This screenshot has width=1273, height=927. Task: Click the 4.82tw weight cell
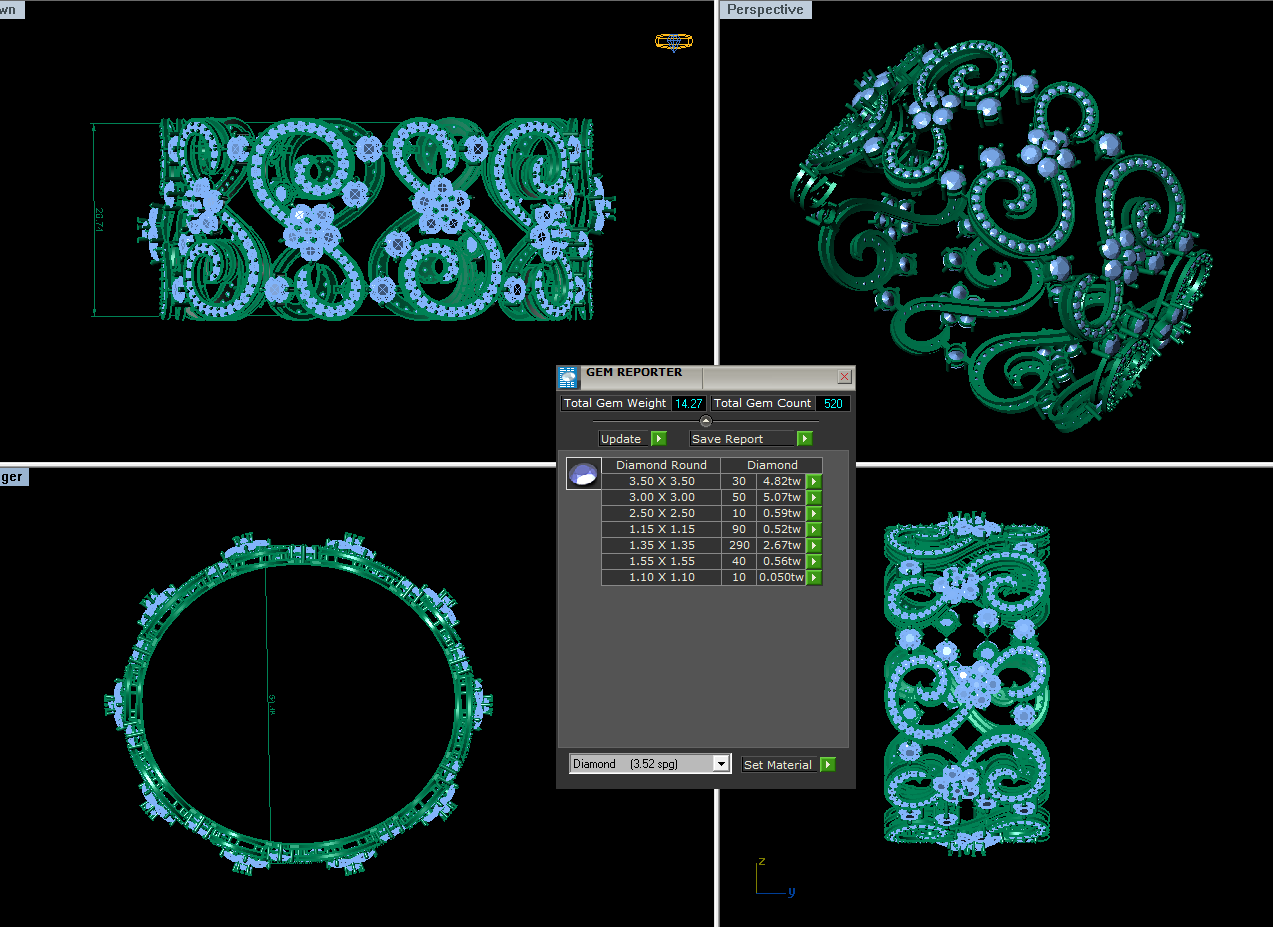coord(781,481)
